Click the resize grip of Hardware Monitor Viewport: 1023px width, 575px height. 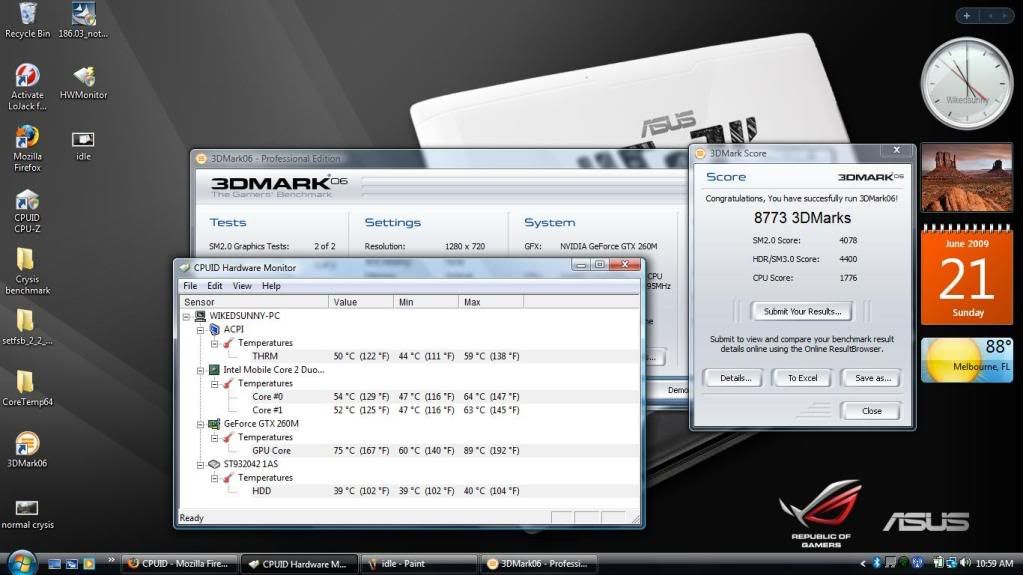pyautogui.click(x=635, y=519)
